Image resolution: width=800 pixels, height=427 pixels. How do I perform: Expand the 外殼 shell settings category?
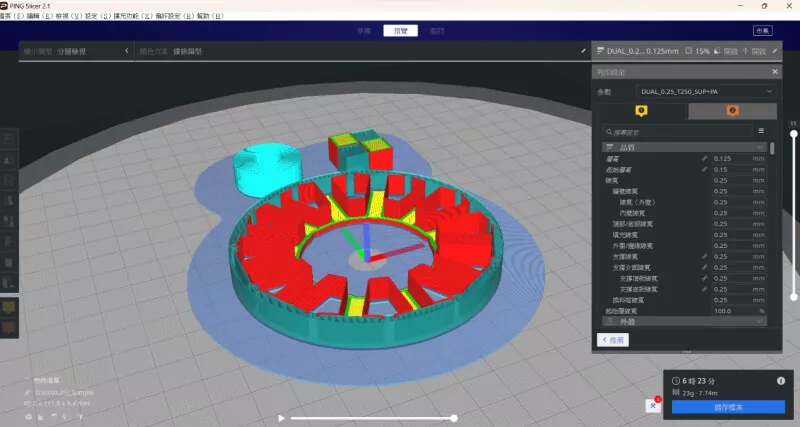(x=684, y=322)
